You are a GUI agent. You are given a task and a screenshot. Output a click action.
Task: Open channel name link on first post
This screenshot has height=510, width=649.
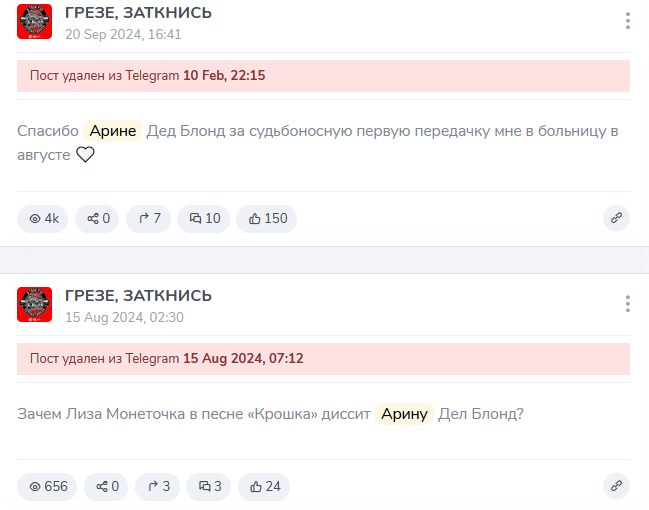138,13
